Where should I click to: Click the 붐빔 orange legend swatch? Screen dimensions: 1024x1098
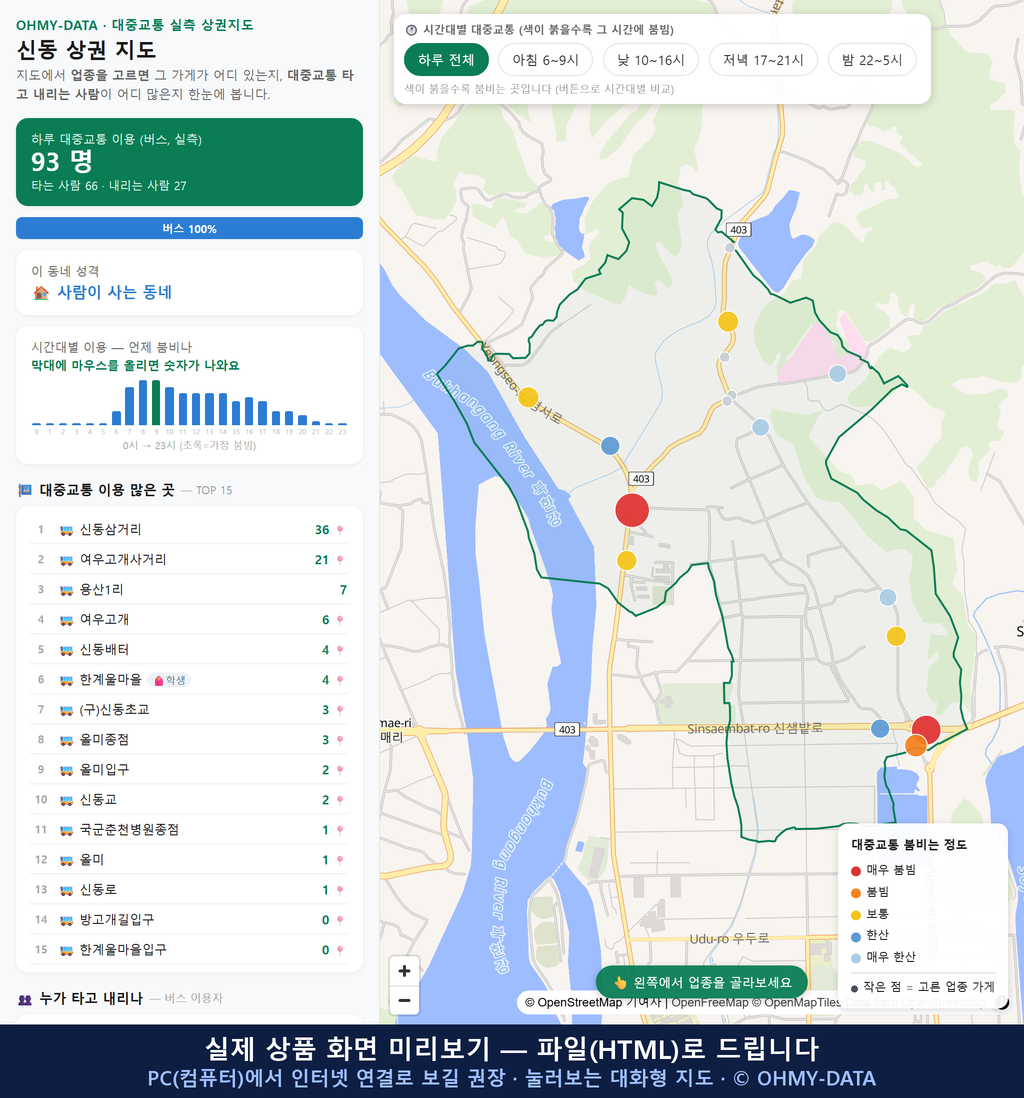point(855,893)
